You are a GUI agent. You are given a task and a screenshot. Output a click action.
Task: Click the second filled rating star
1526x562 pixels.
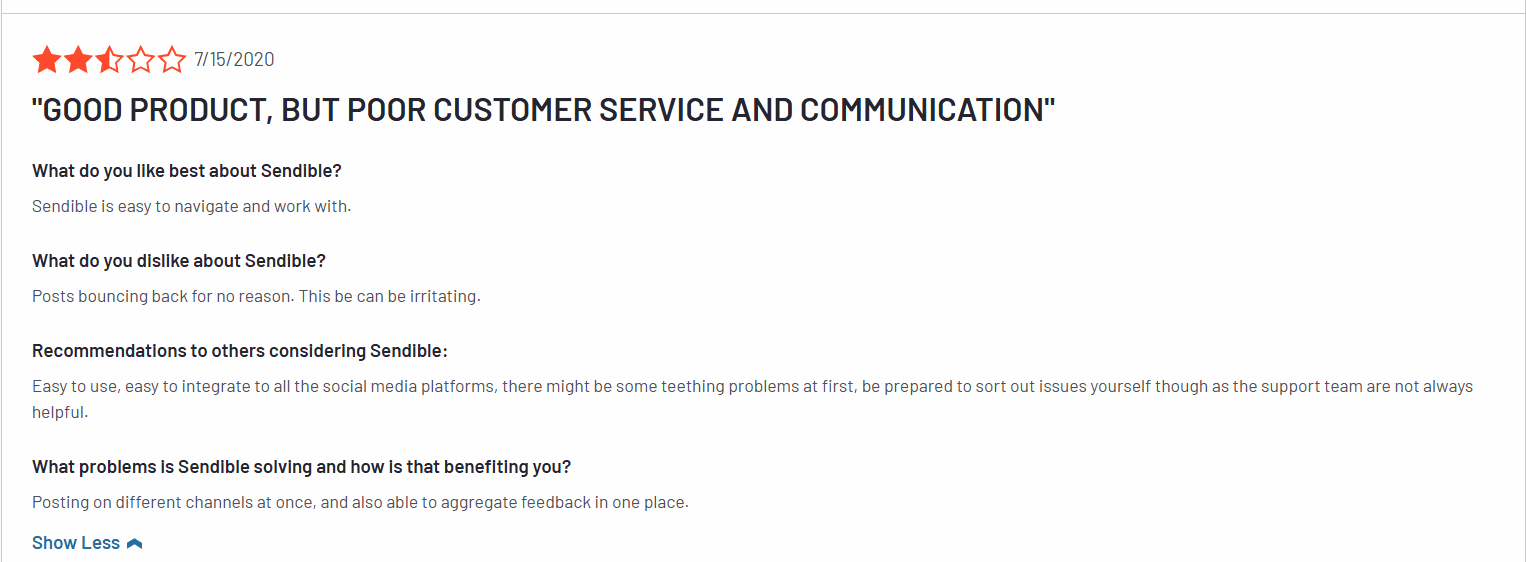pos(77,60)
